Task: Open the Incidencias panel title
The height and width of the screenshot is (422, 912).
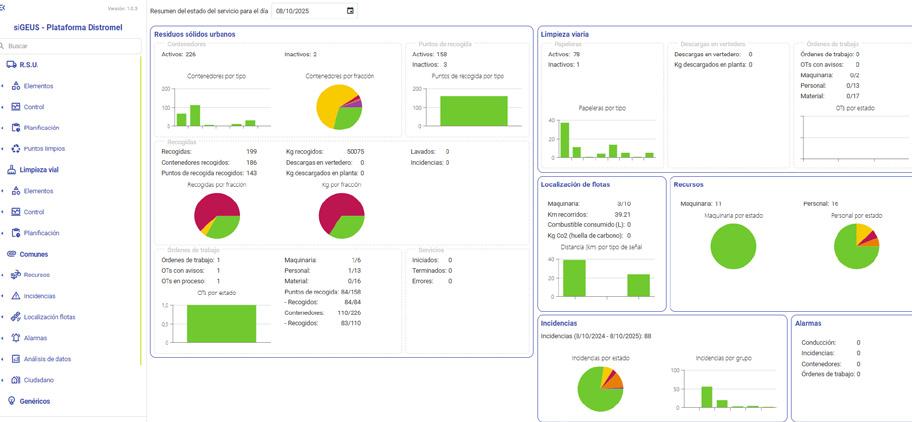Action: coord(559,323)
